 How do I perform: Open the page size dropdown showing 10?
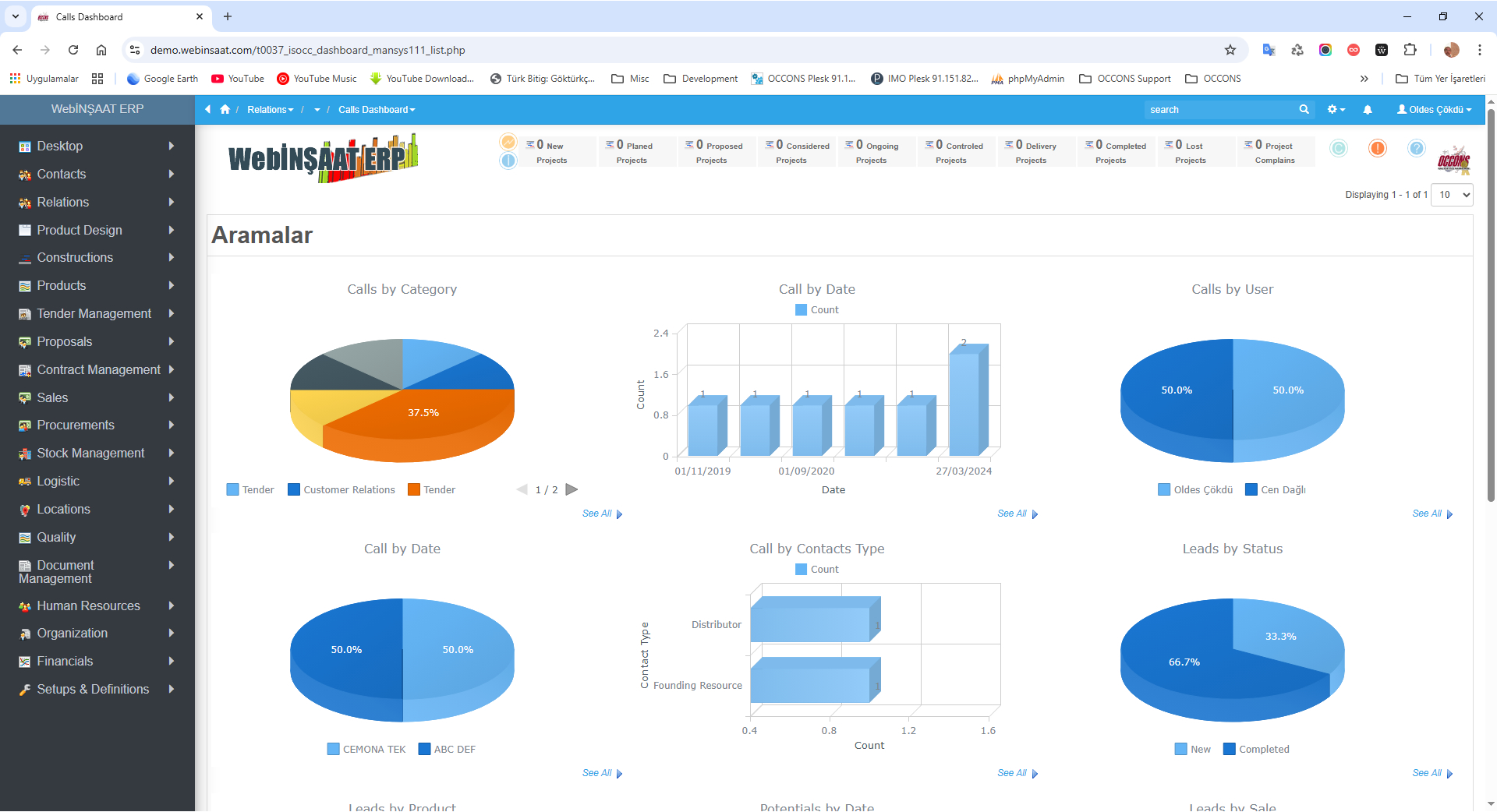point(1453,195)
